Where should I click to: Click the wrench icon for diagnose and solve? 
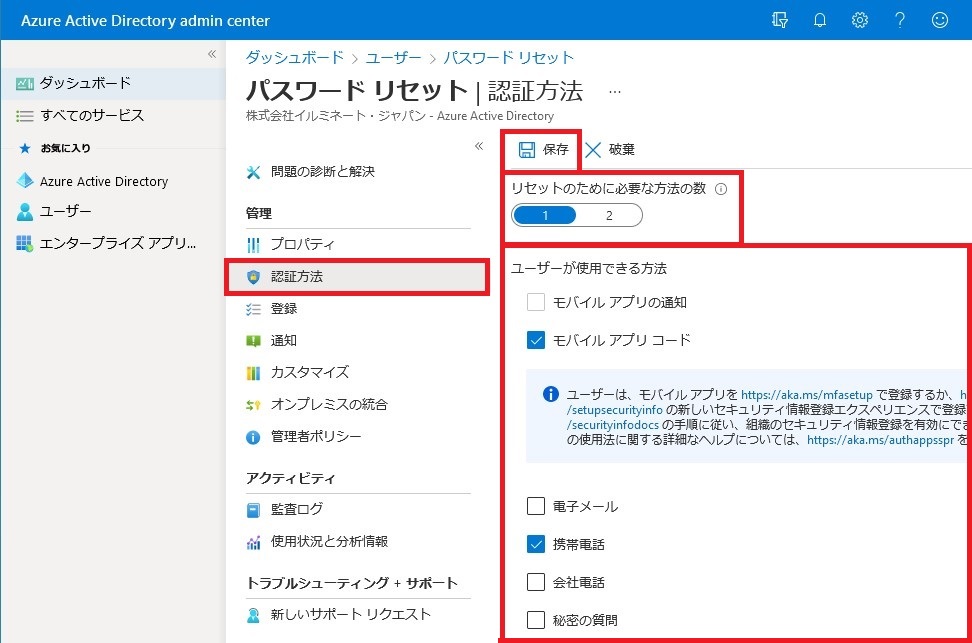(254, 172)
